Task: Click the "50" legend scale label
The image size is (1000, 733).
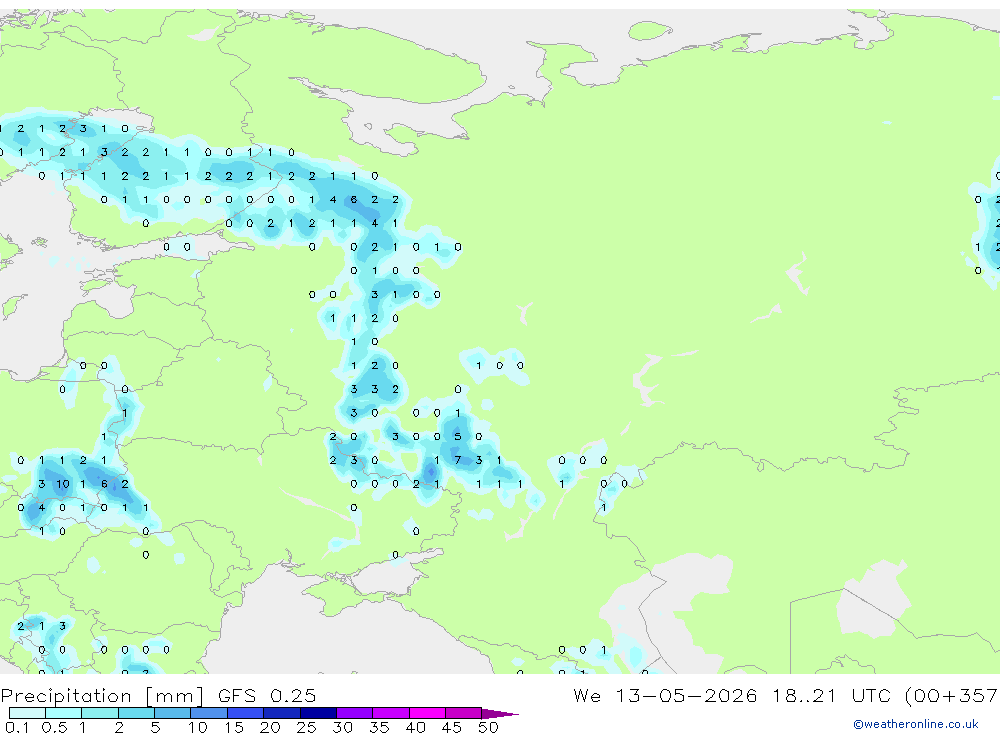Action: pos(488,727)
